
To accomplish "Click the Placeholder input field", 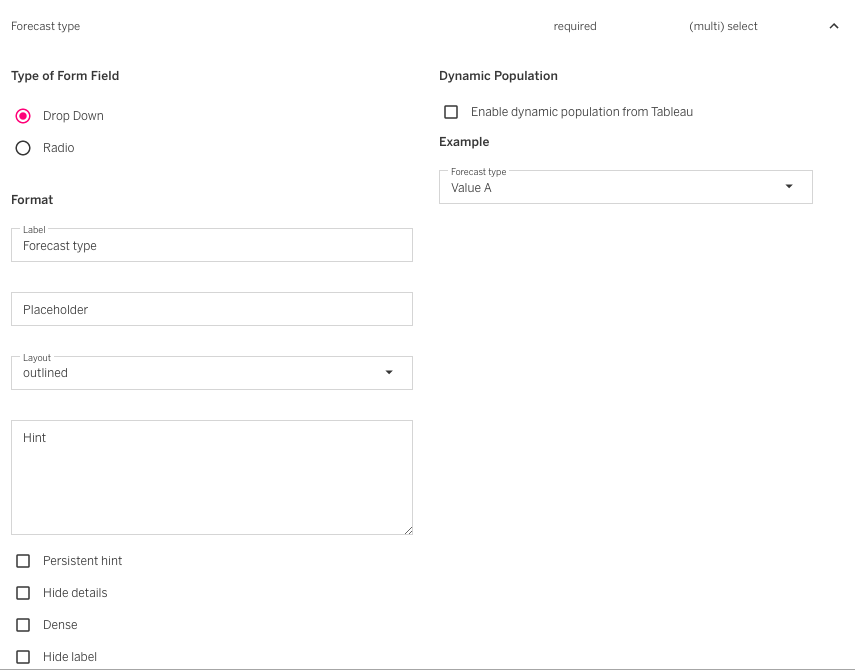I will tap(211, 310).
